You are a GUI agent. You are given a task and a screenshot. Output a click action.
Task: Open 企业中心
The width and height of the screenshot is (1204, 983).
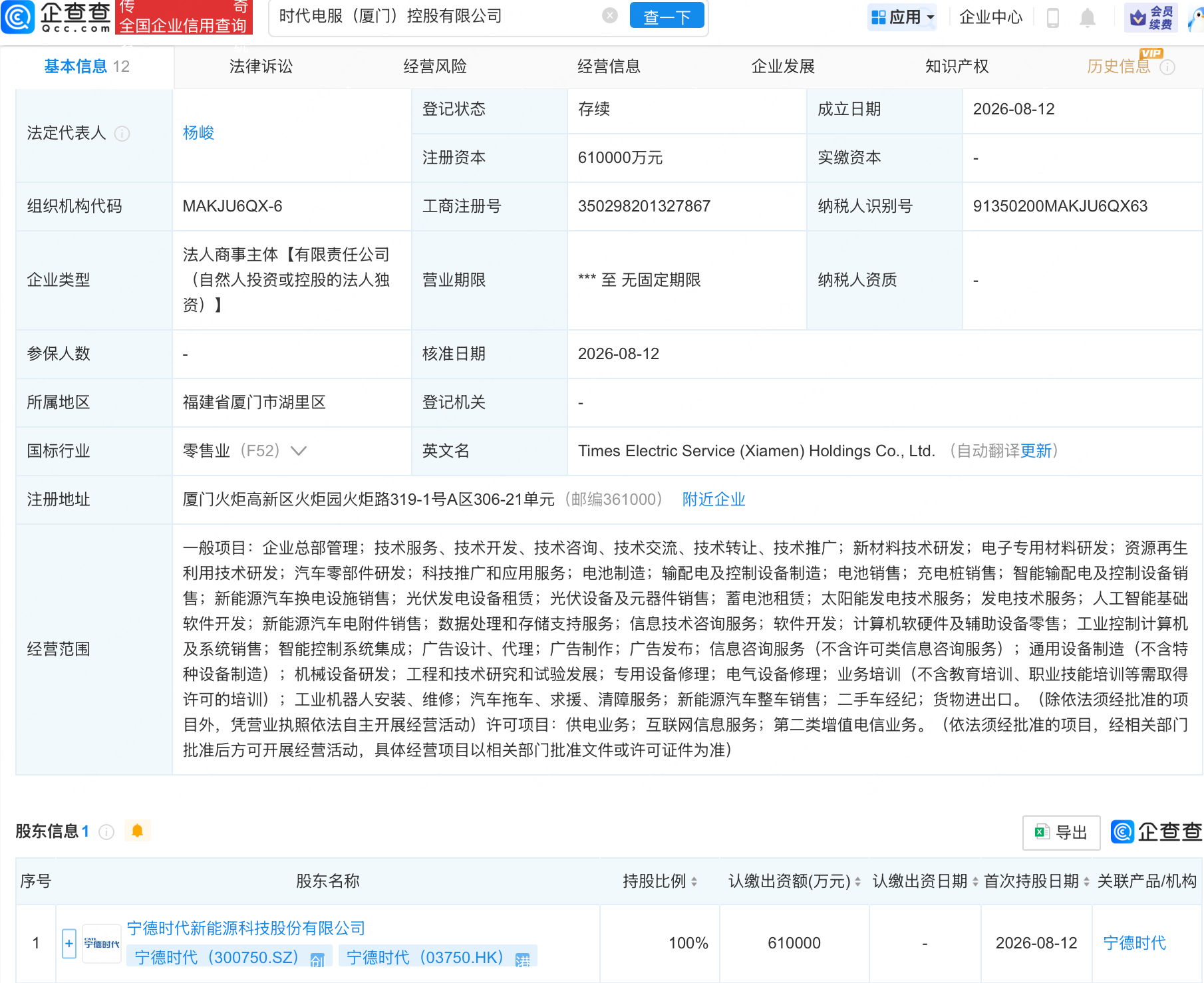990,17
